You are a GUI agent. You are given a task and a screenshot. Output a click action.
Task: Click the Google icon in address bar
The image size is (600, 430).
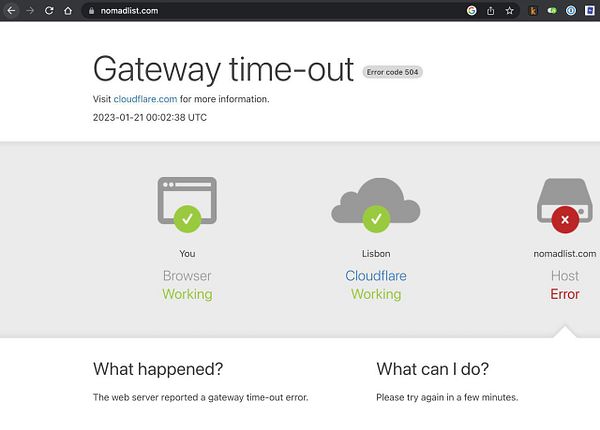click(x=471, y=11)
